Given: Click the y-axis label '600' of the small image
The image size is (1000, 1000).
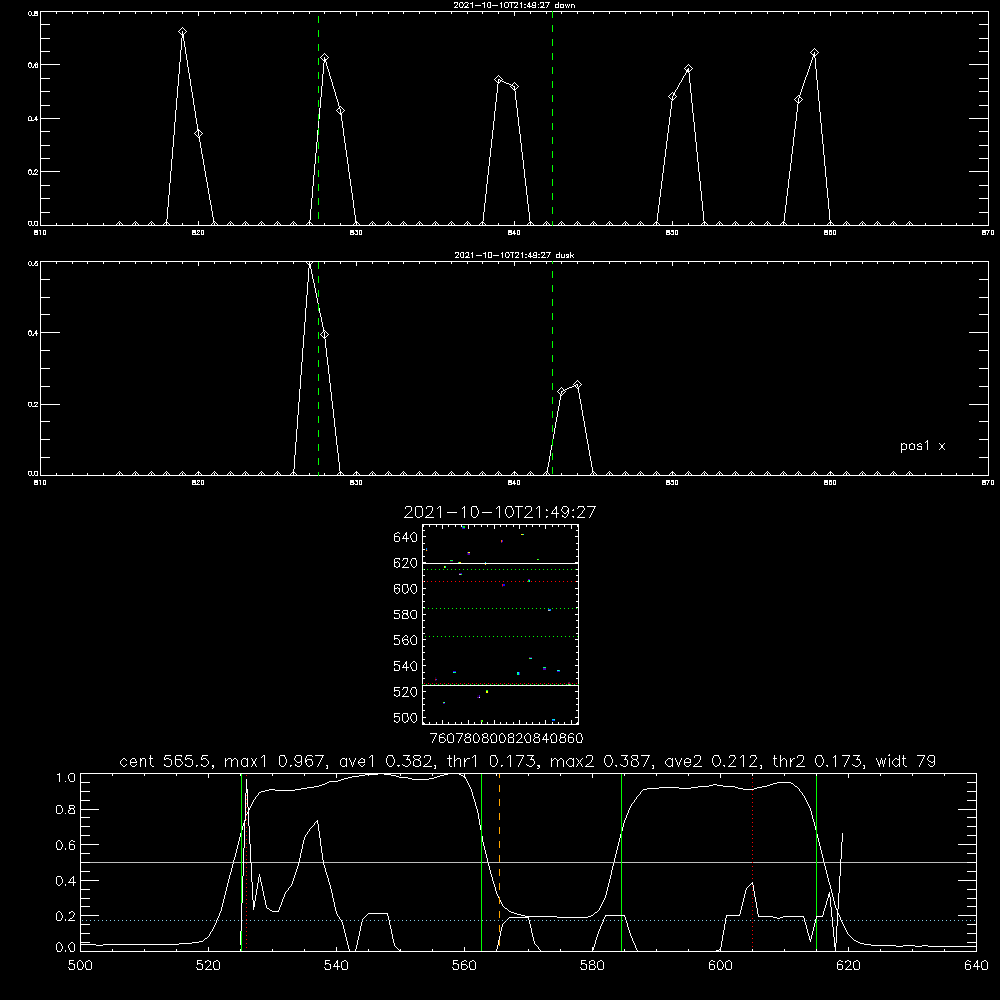Looking at the screenshot, I should (x=406, y=589).
